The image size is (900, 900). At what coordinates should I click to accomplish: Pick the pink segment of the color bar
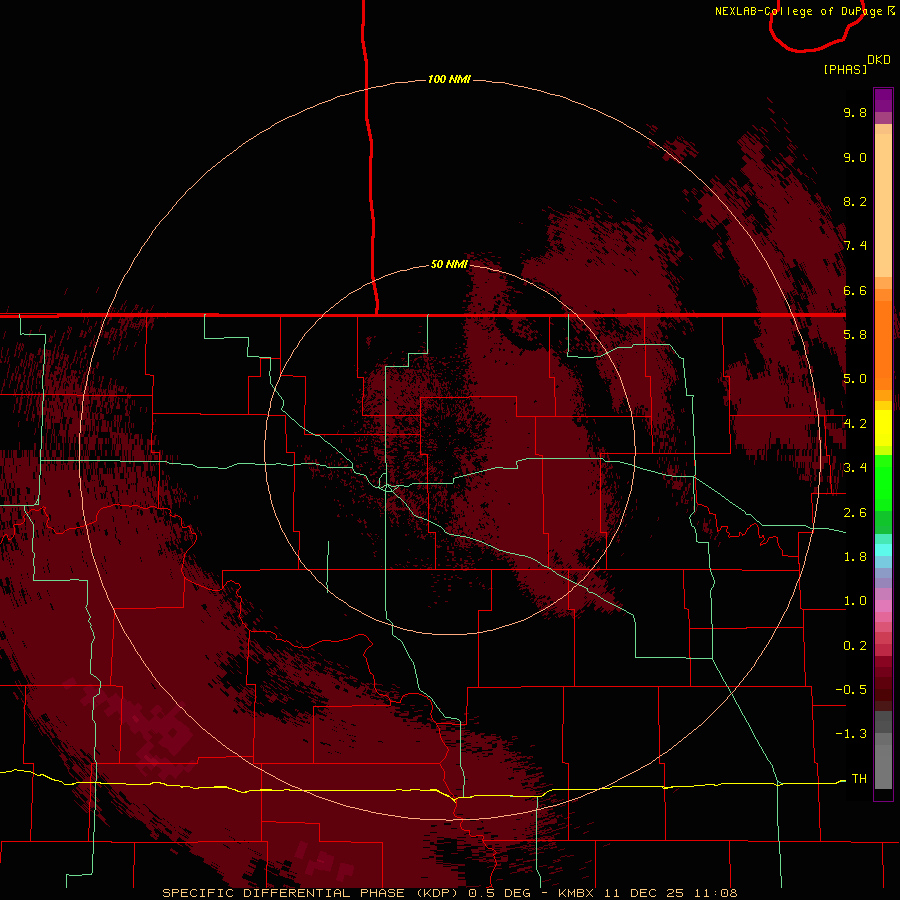[x=883, y=606]
